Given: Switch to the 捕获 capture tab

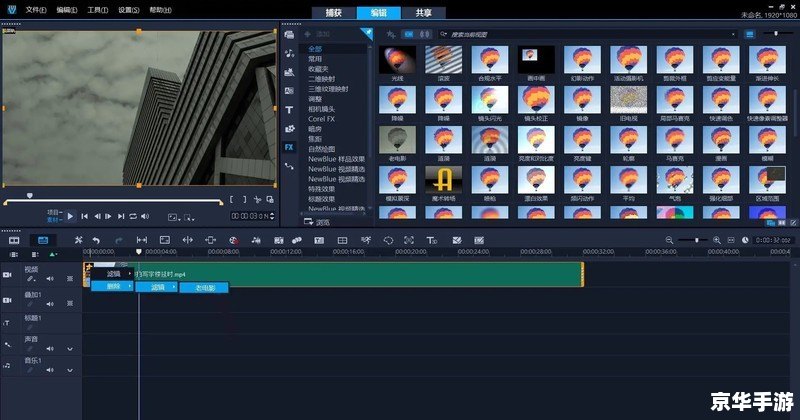Looking at the screenshot, I should tap(334, 13).
